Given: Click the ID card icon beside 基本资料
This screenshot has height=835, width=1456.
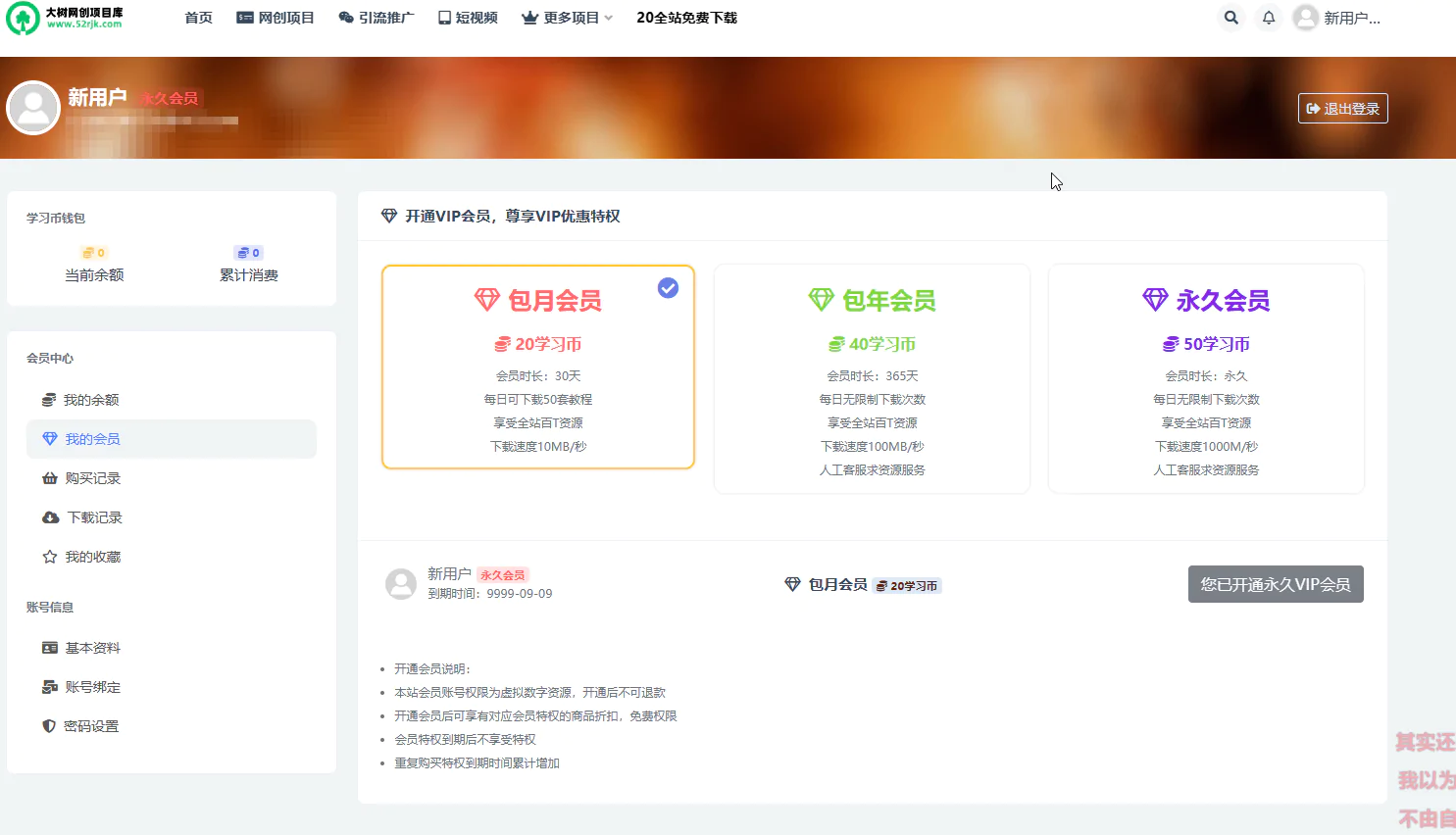Looking at the screenshot, I should (x=50, y=648).
